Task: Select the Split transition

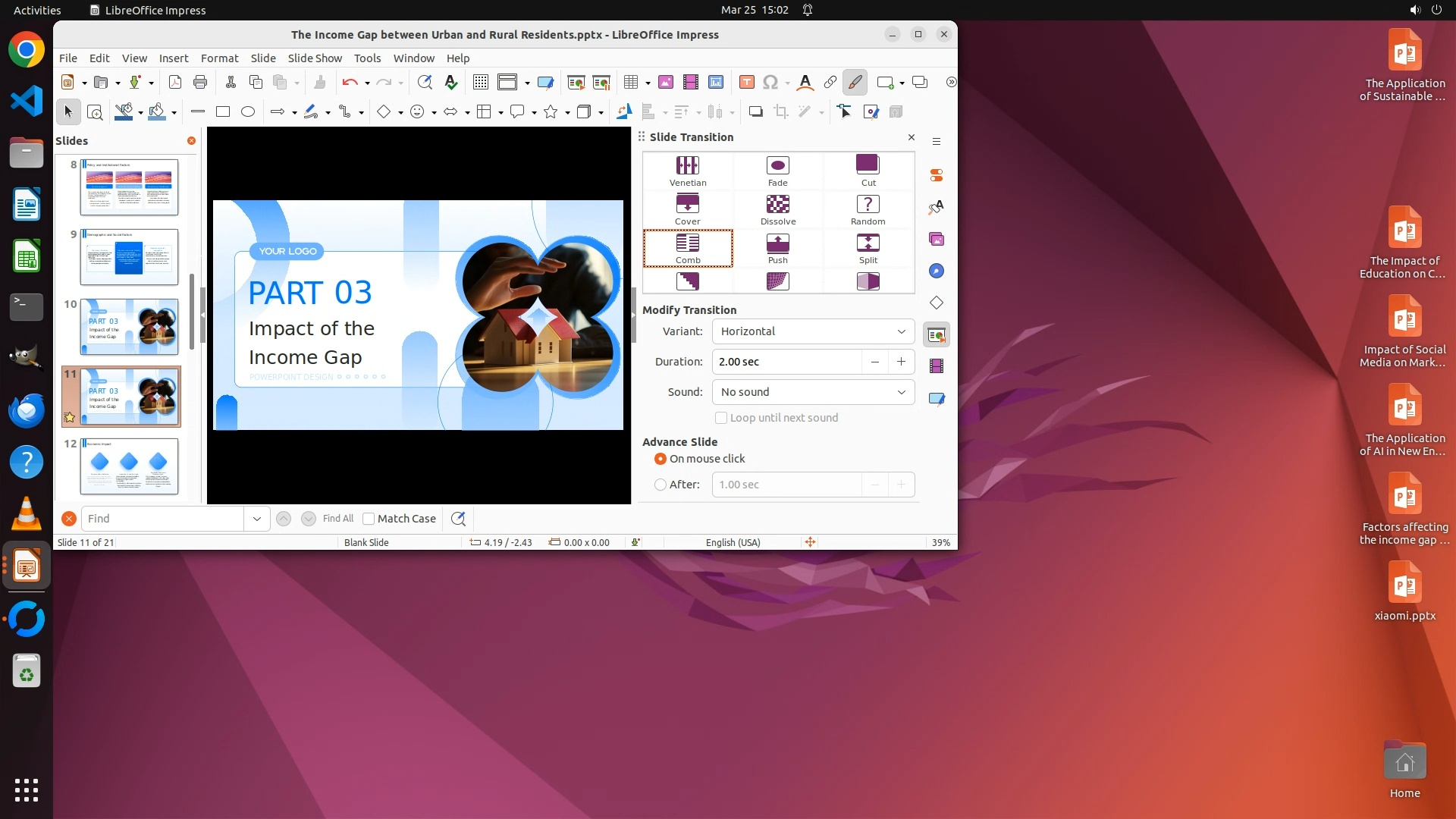Action: click(x=868, y=248)
